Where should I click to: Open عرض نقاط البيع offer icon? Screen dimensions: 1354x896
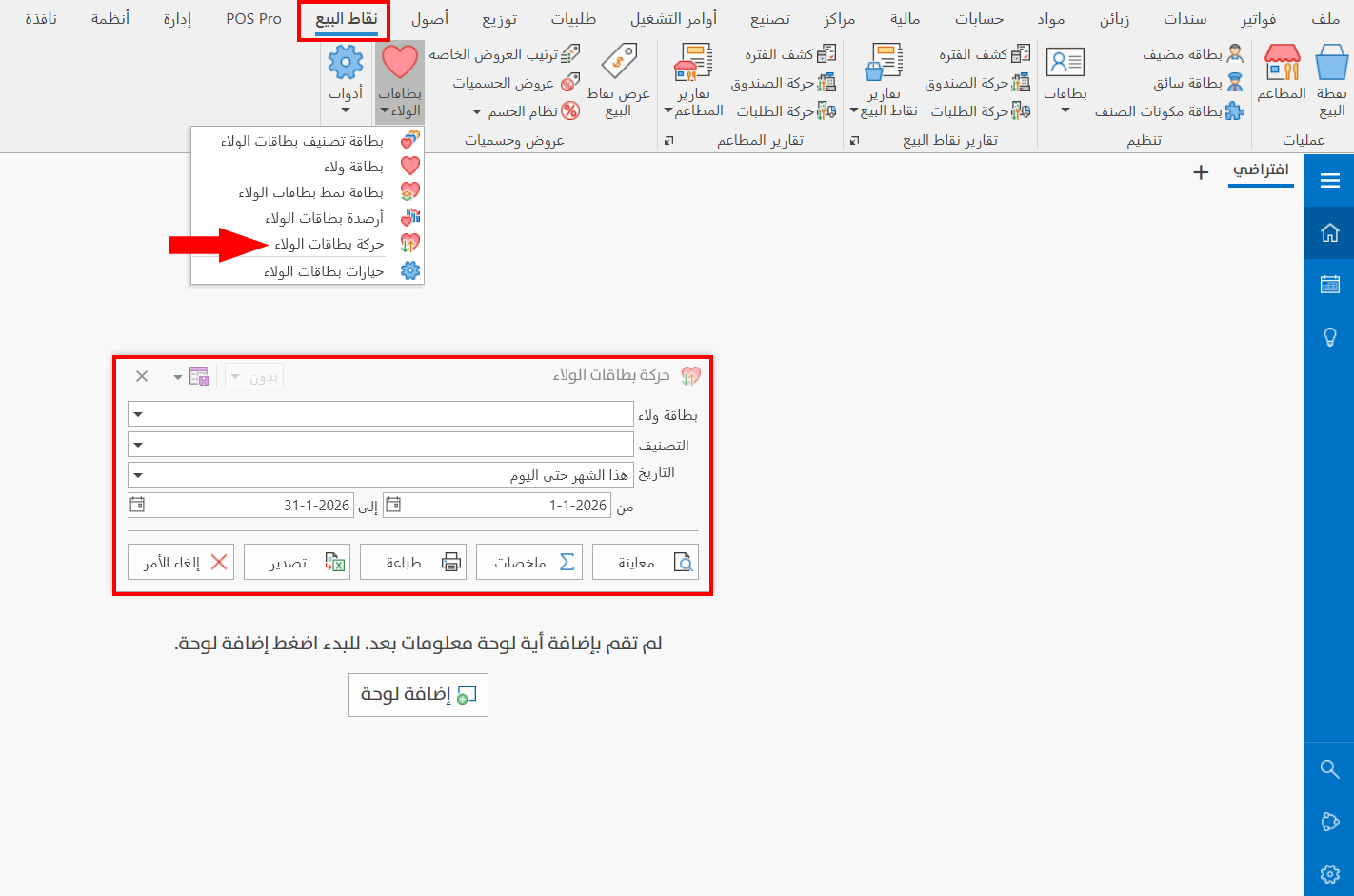619,81
